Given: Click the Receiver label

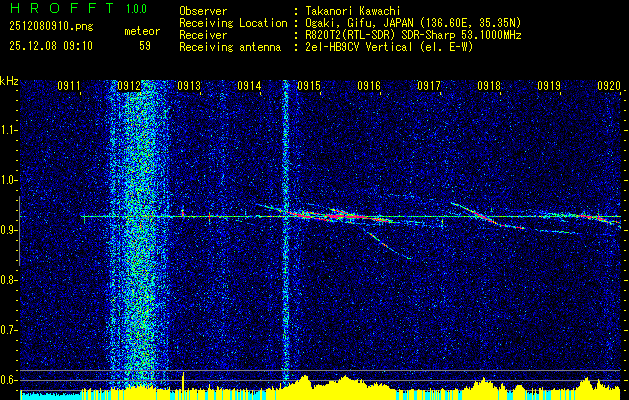Looking at the screenshot, I should coord(203,35).
